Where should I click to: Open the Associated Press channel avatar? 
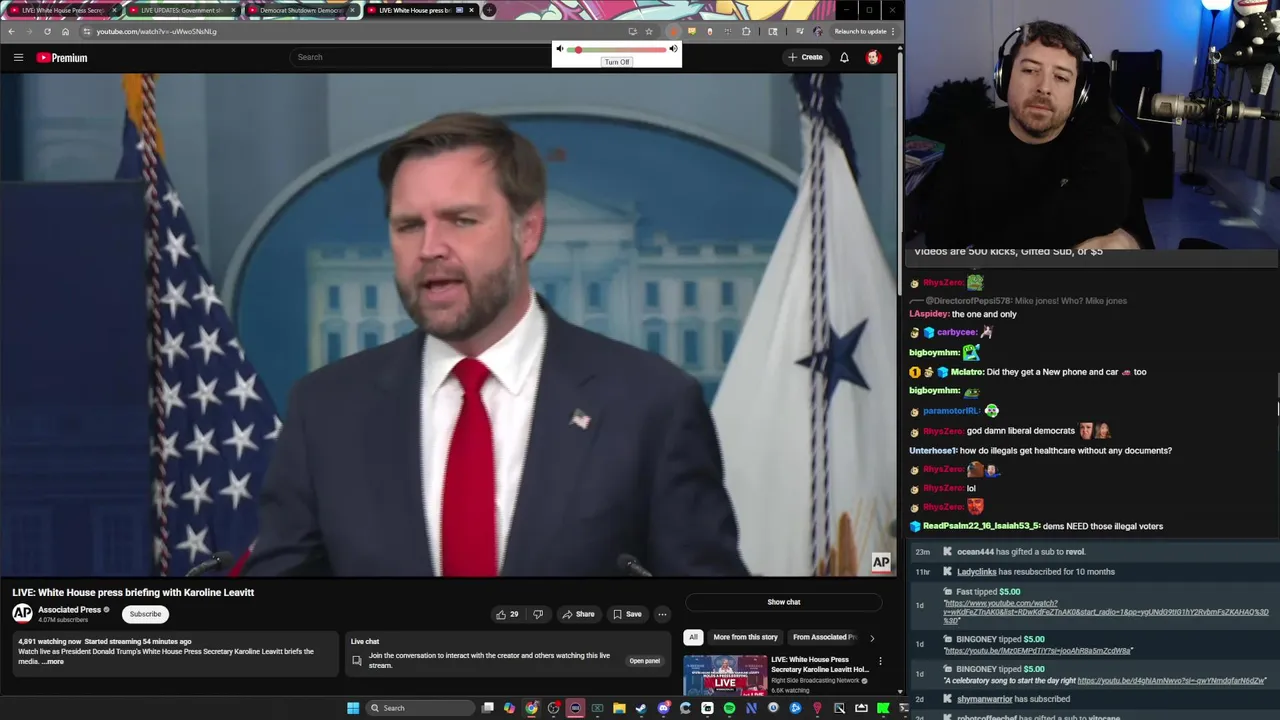[x=22, y=613]
